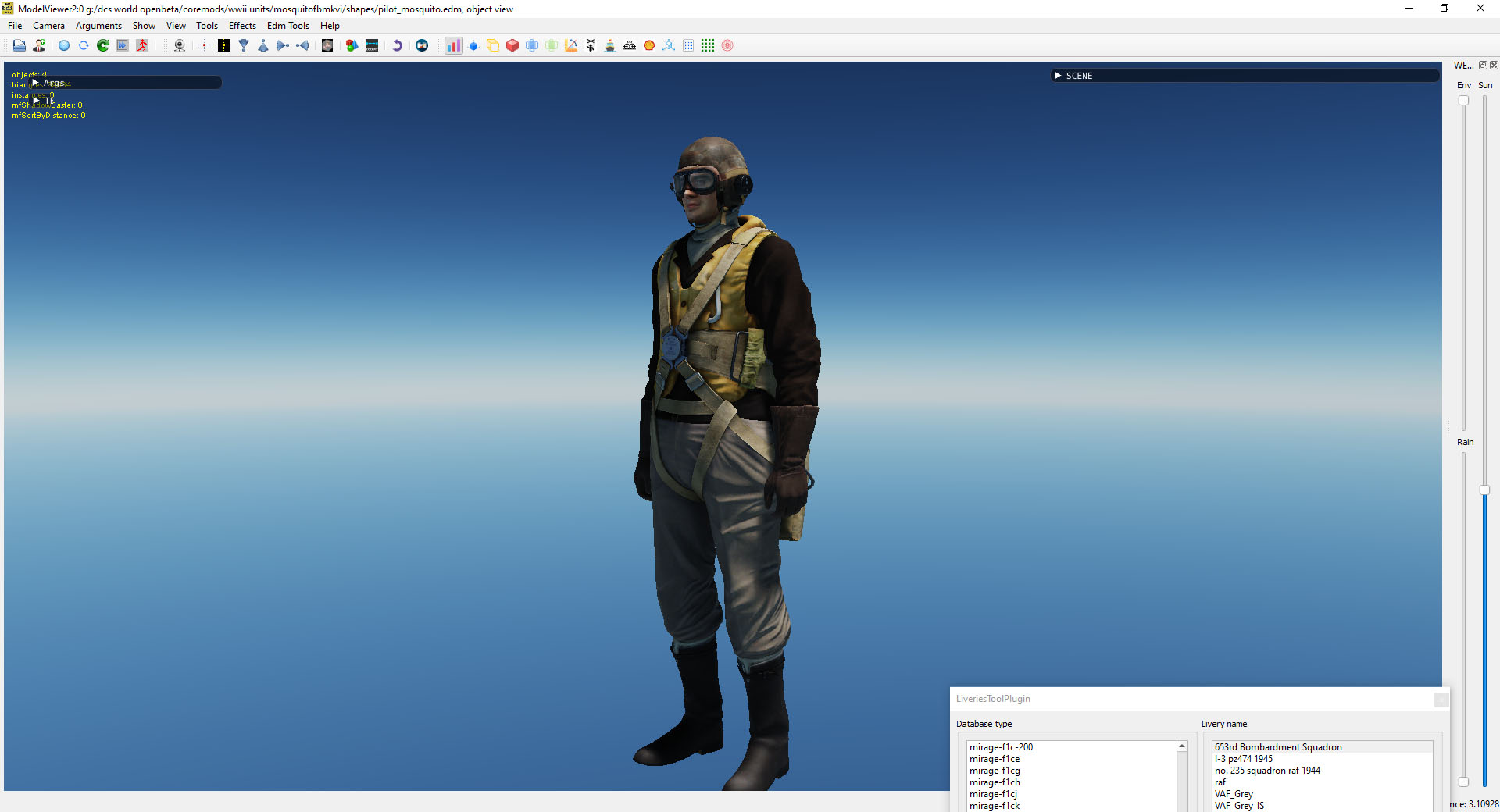Click the red cube toolbar icon
This screenshot has height=812, width=1500.
tap(512, 45)
